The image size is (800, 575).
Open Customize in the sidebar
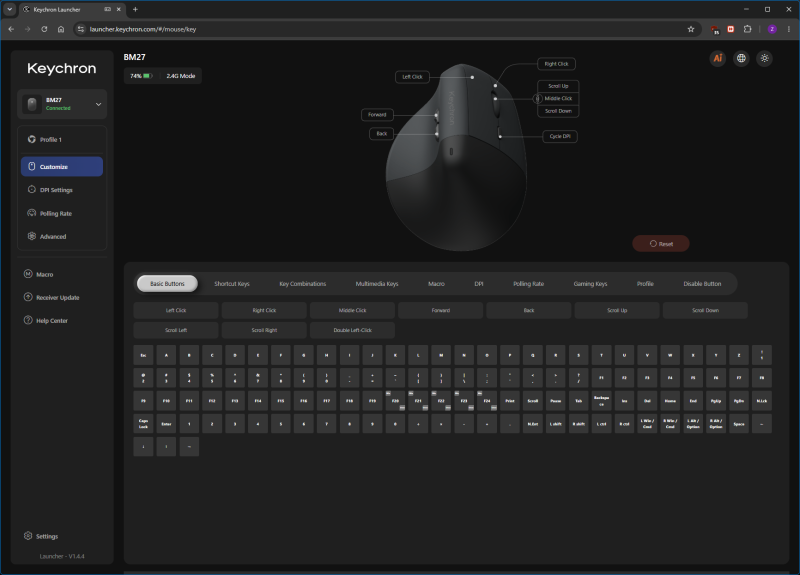pos(62,167)
